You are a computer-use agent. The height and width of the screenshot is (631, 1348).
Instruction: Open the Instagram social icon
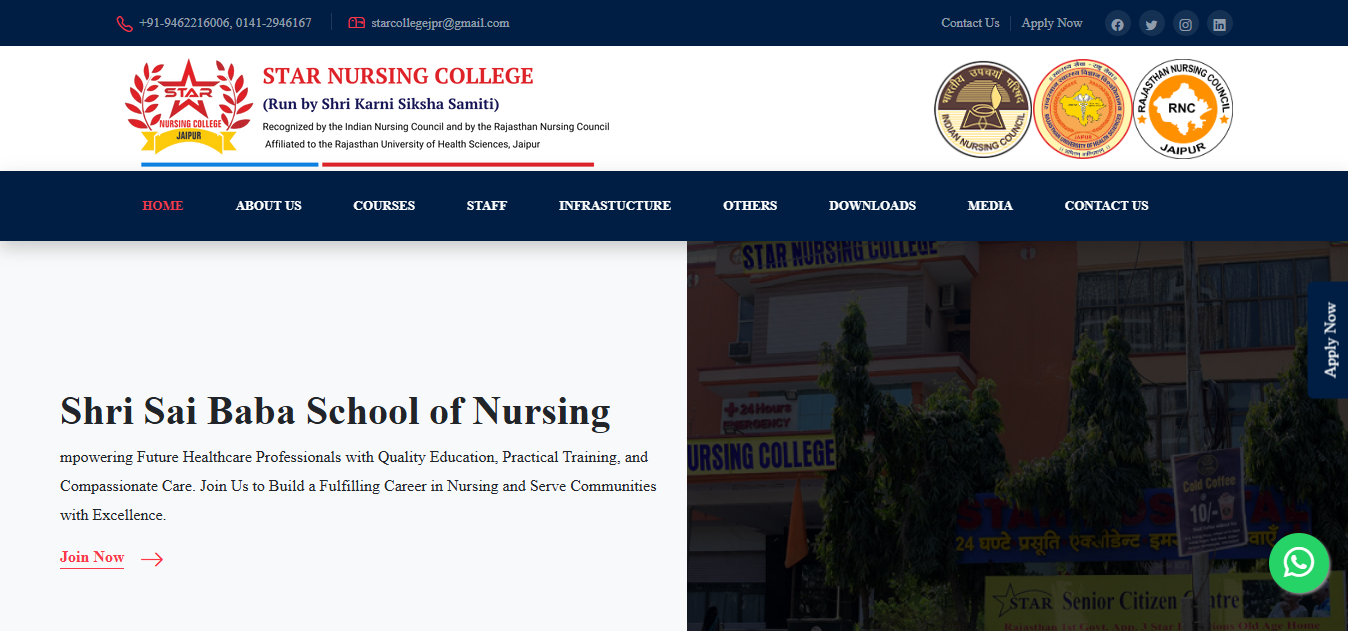[x=1185, y=24]
